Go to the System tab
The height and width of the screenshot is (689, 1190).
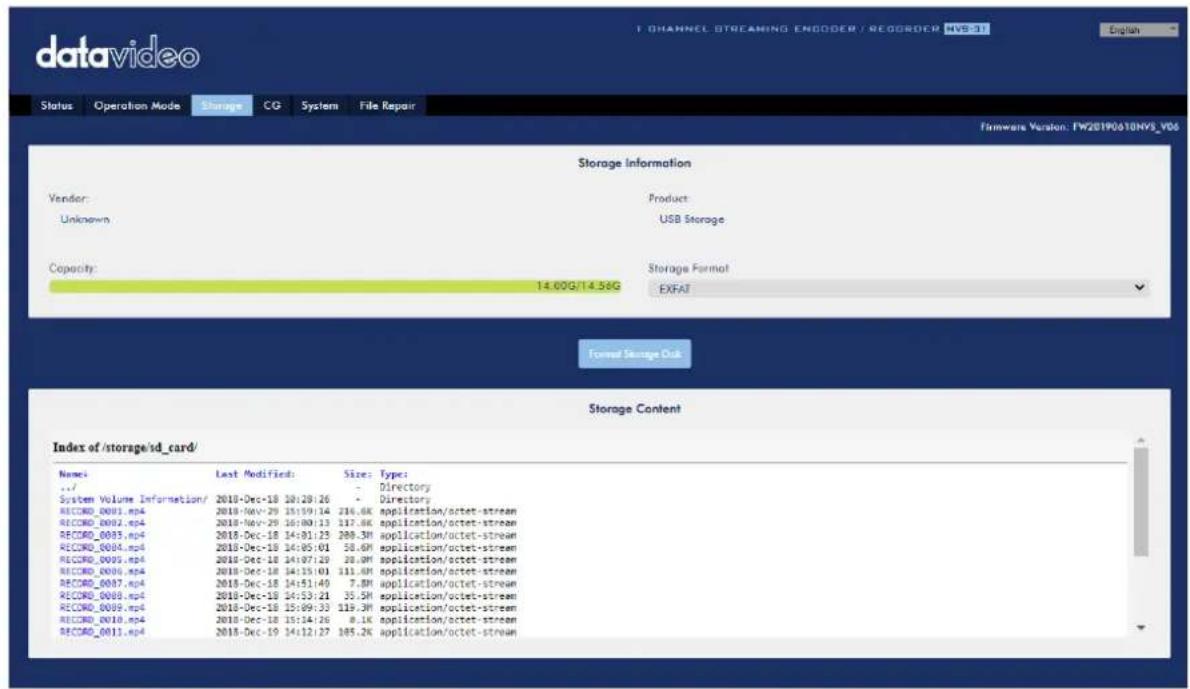point(320,105)
